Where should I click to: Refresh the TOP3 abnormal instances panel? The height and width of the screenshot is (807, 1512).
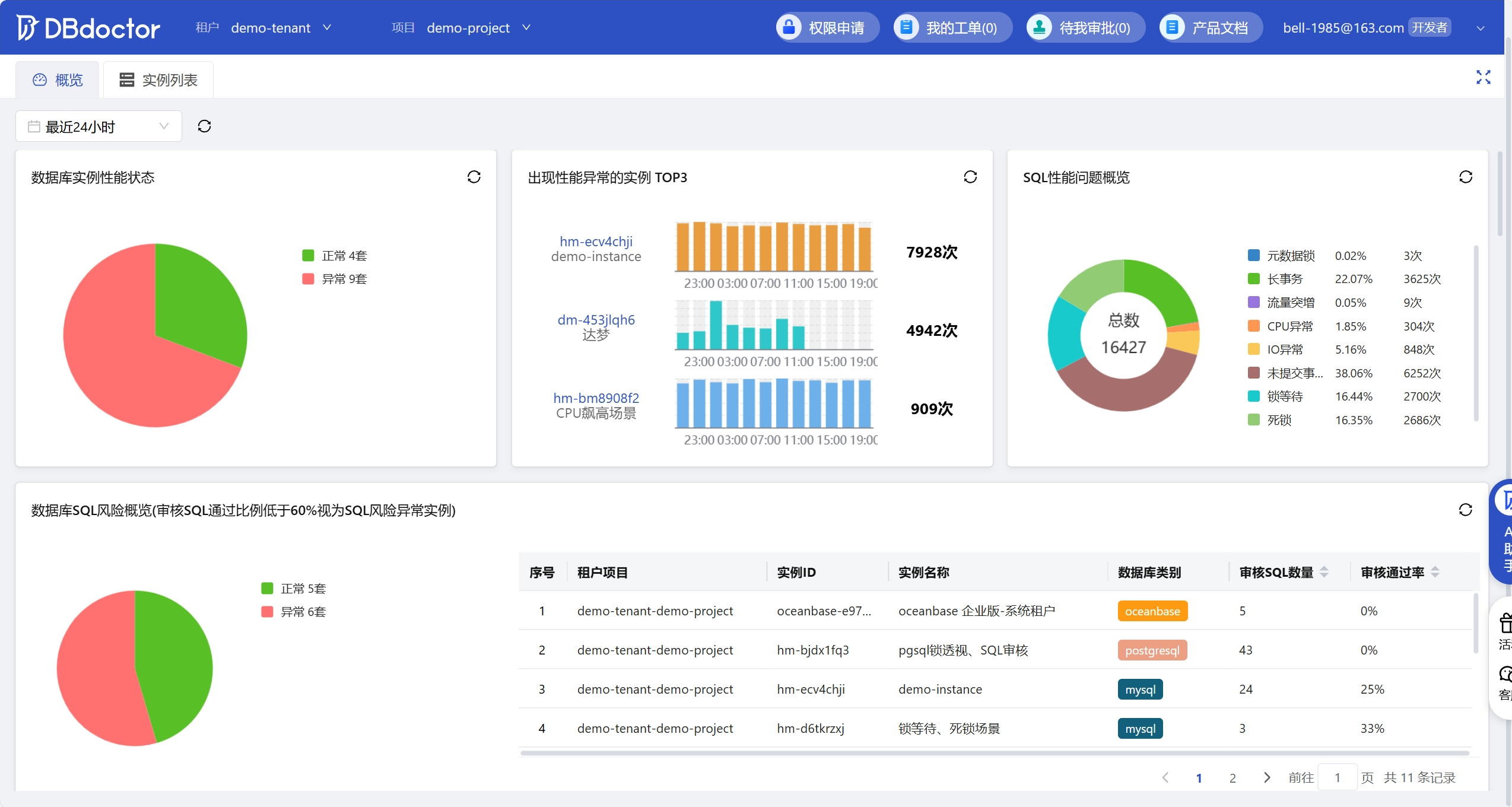click(970, 177)
